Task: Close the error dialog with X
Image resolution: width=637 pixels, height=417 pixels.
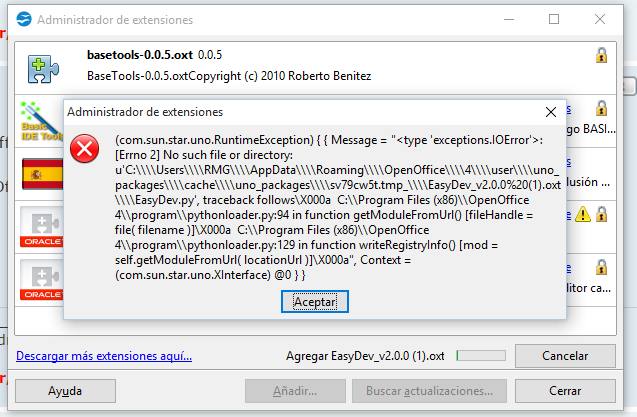Action: click(x=551, y=112)
